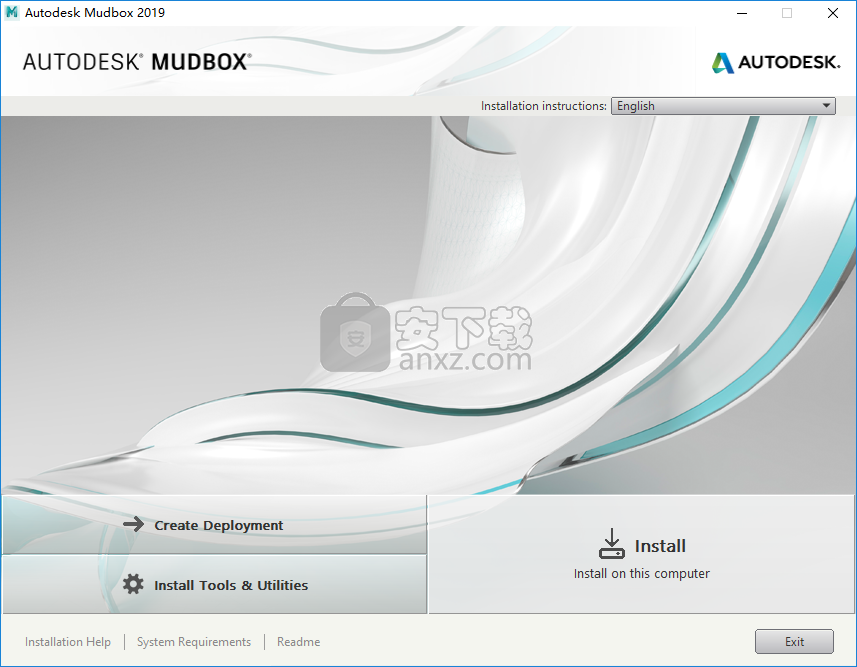Open Install Tools & Utilities
The image size is (857, 667).
click(214, 584)
